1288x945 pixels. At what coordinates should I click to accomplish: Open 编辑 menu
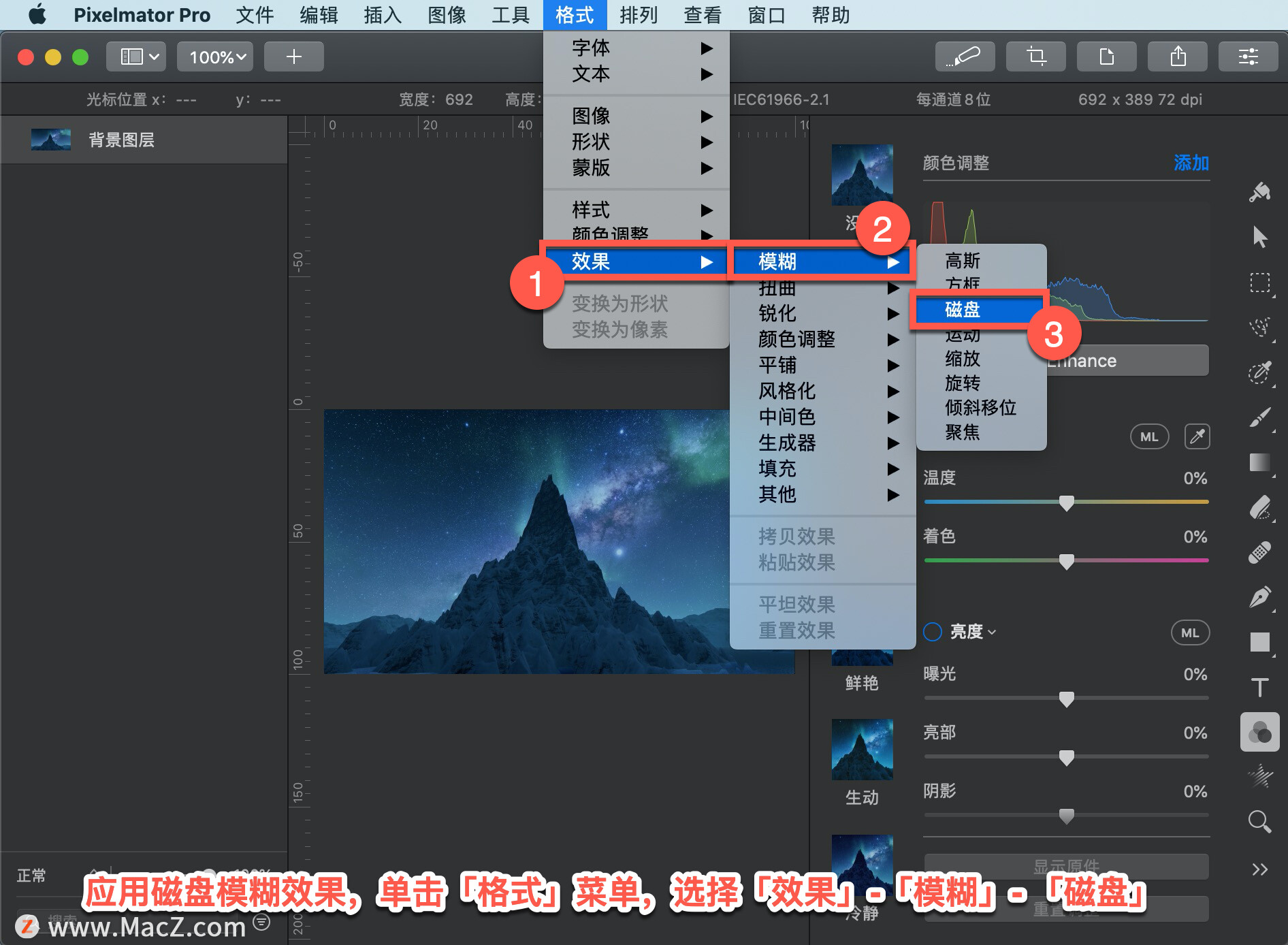(x=319, y=15)
